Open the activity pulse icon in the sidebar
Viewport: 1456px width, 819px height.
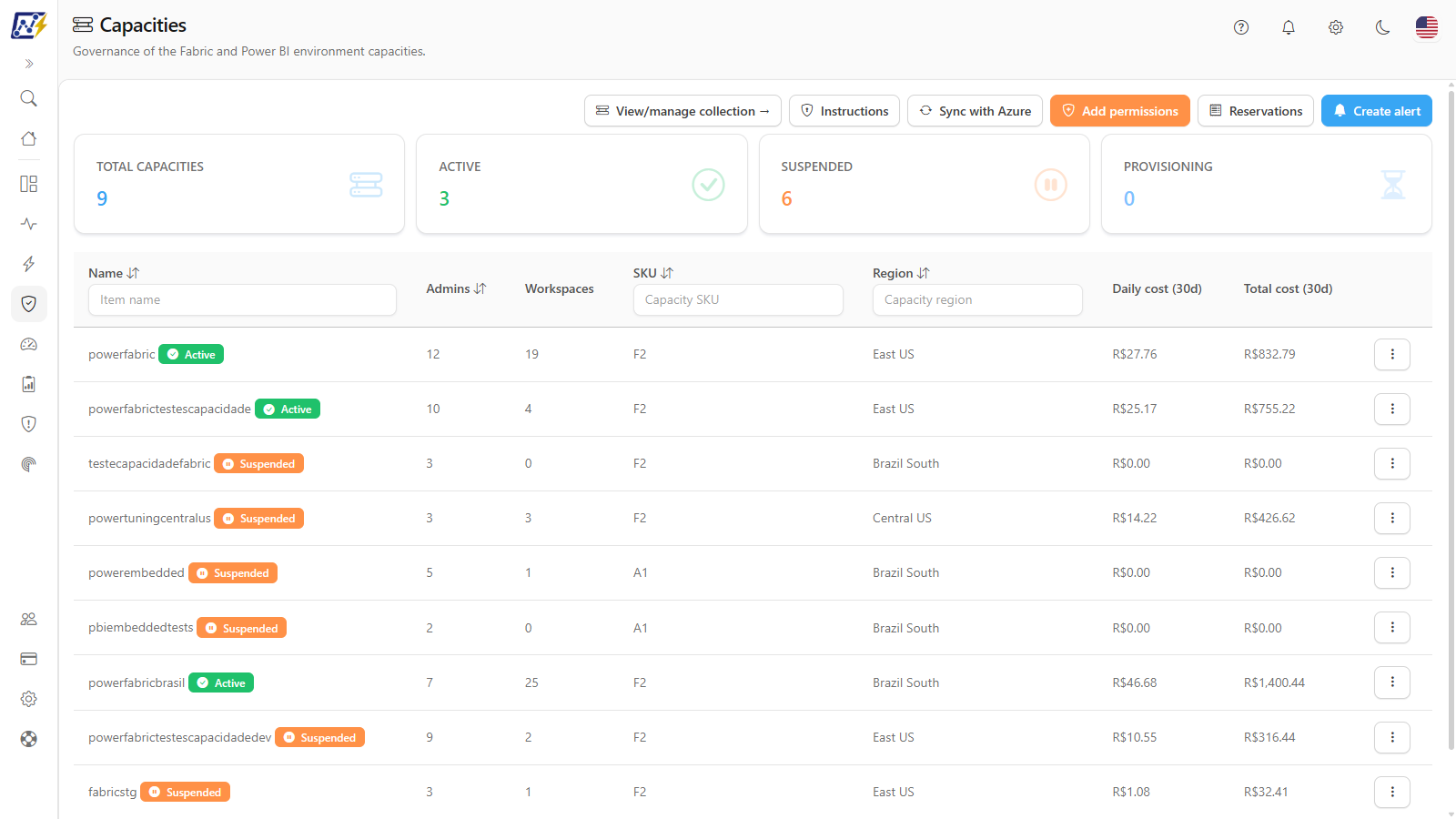pyautogui.click(x=29, y=224)
